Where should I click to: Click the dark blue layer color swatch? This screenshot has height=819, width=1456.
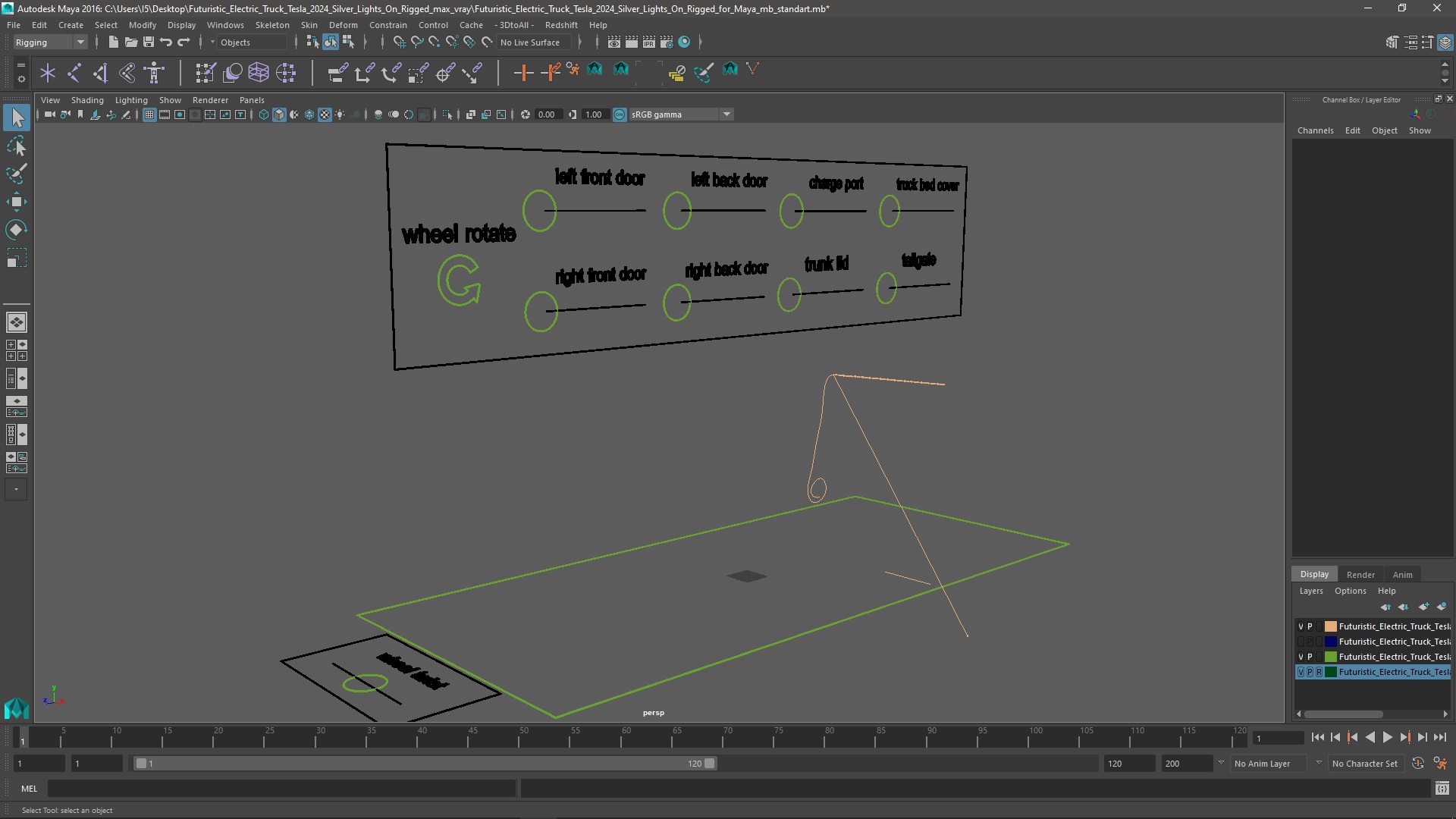pos(1330,642)
